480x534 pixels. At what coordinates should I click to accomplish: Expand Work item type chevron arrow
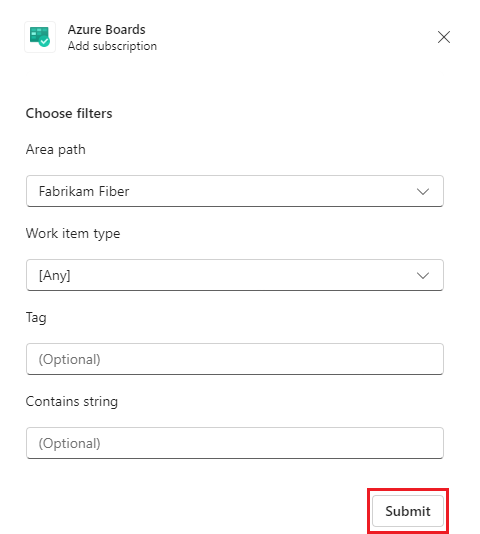pyautogui.click(x=423, y=275)
